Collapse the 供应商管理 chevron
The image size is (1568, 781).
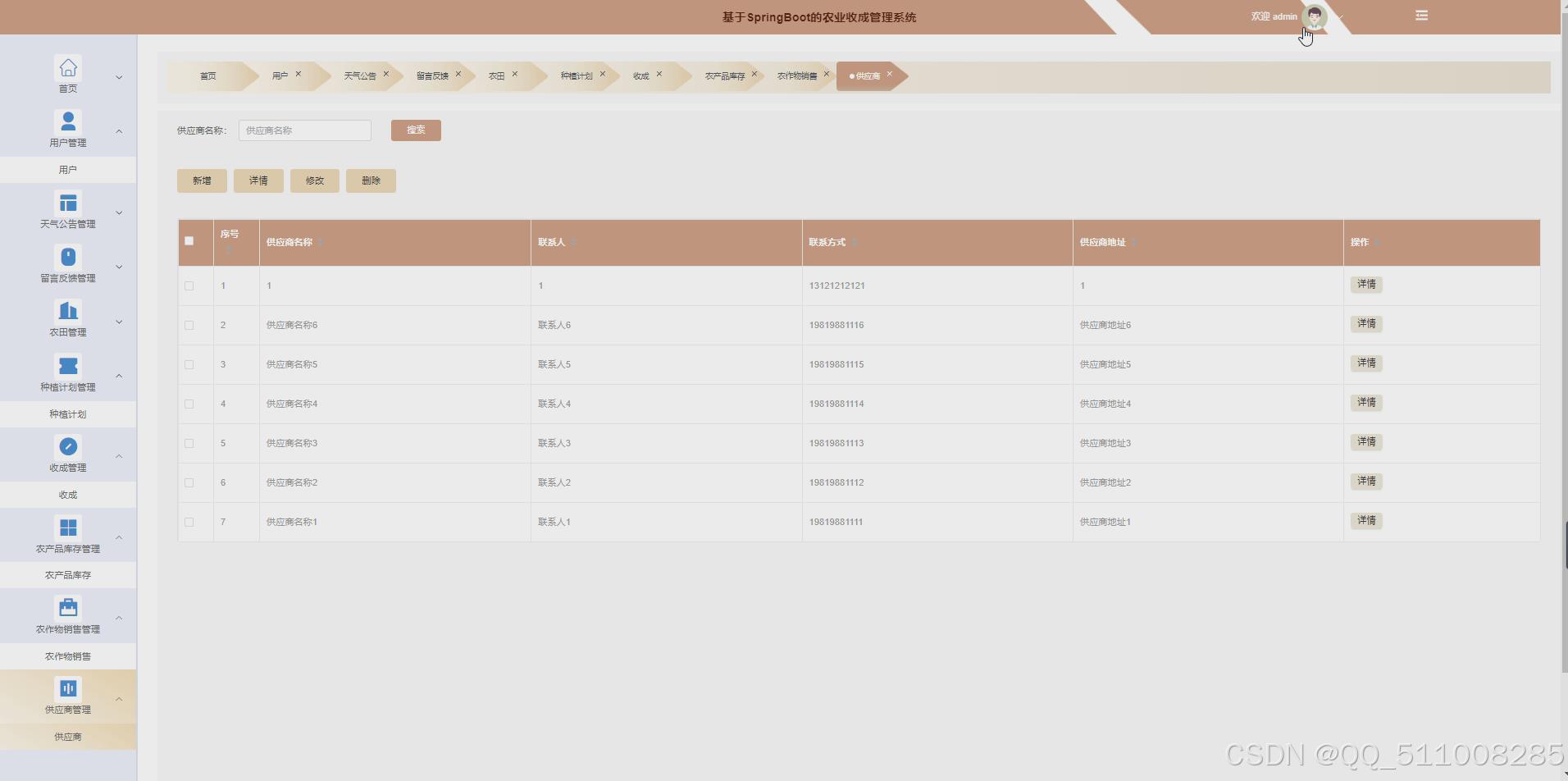coord(119,699)
